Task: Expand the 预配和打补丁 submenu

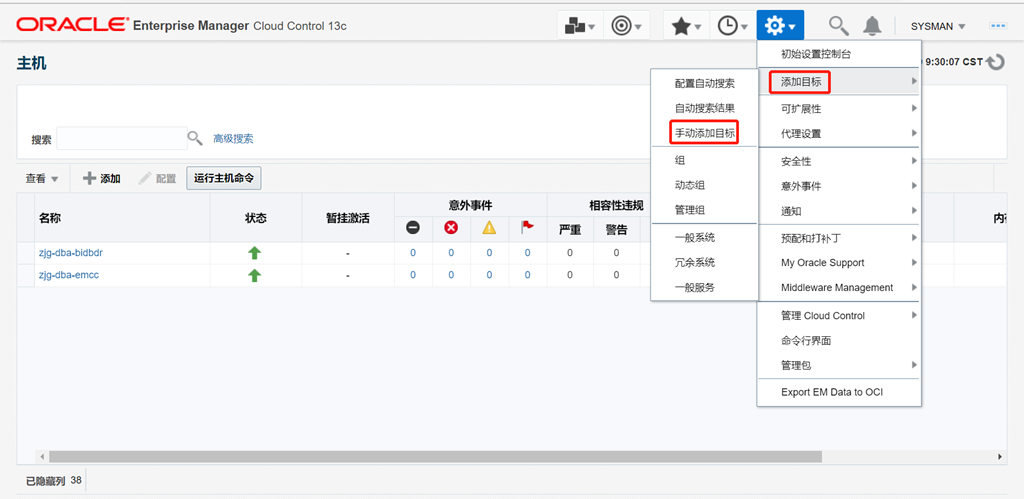Action: tap(839, 238)
